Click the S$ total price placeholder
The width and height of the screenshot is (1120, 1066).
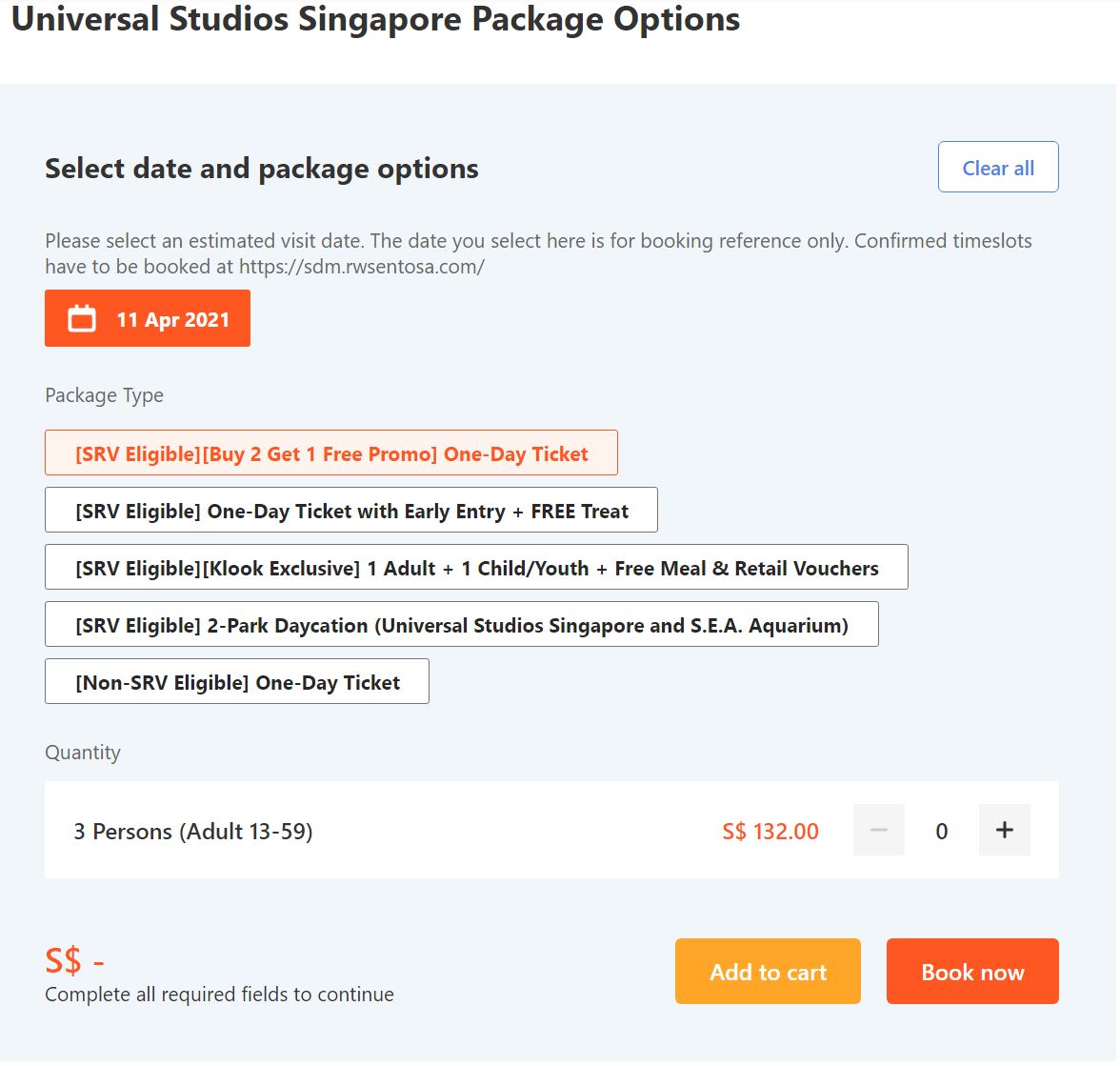coord(75,962)
